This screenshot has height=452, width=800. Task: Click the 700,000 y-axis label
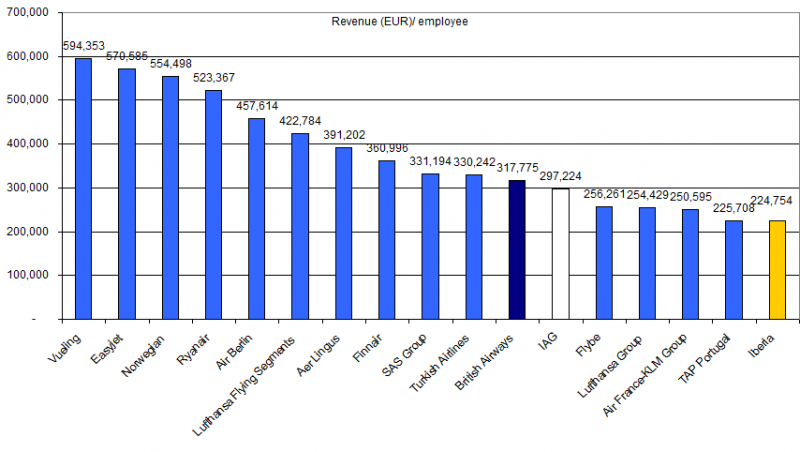click(28, 12)
